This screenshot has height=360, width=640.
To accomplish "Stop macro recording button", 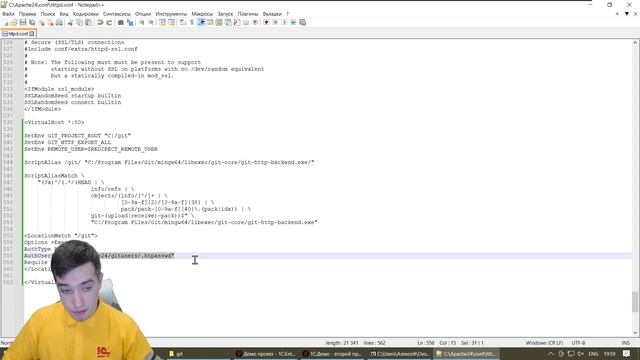I will (x=275, y=22).
